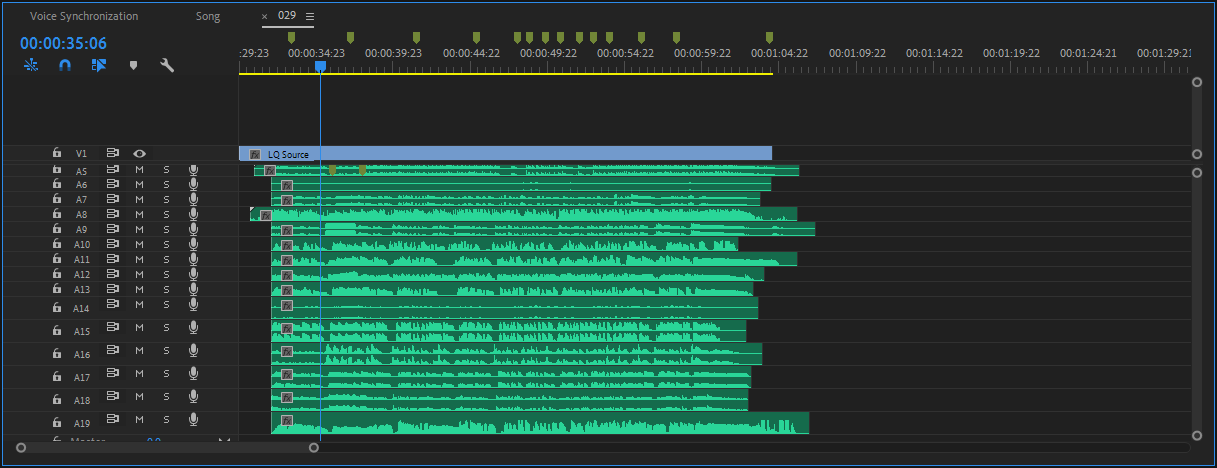Mute track A5
Viewport: 1217px width, 468px height.
[140, 170]
